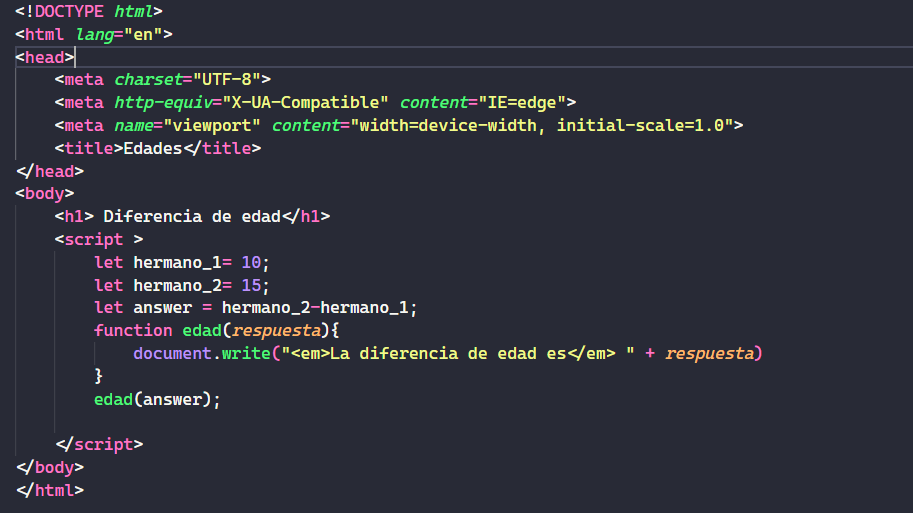Click the title text Edades

click(153, 148)
